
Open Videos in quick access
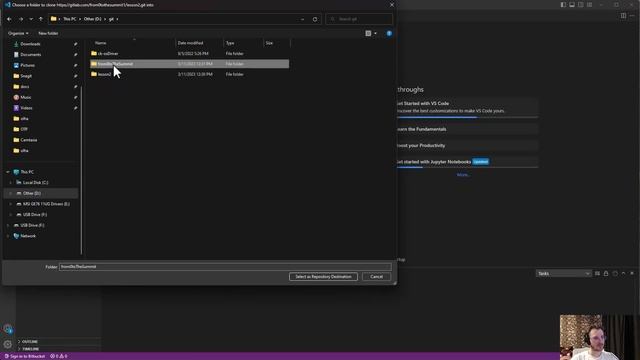pos(26,108)
